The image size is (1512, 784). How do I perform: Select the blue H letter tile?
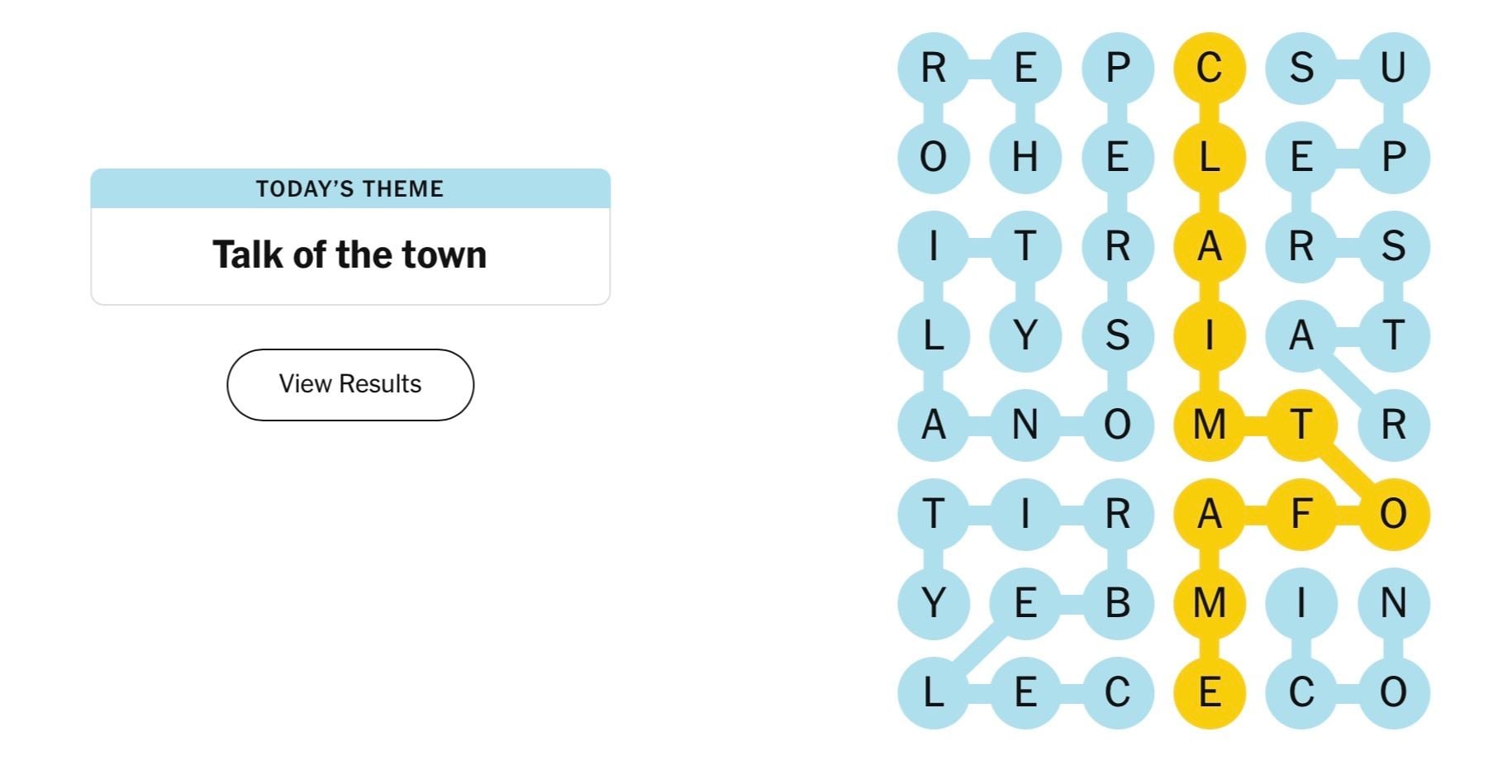click(1025, 157)
